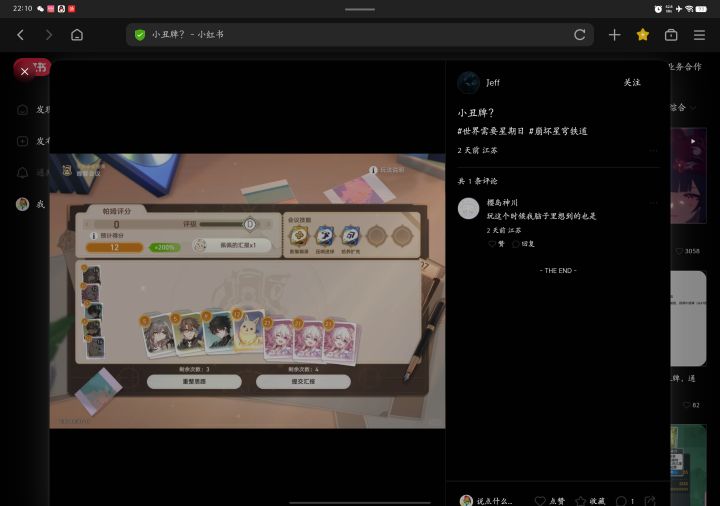
Task: Open a new tab with plus icon
Action: click(614, 35)
